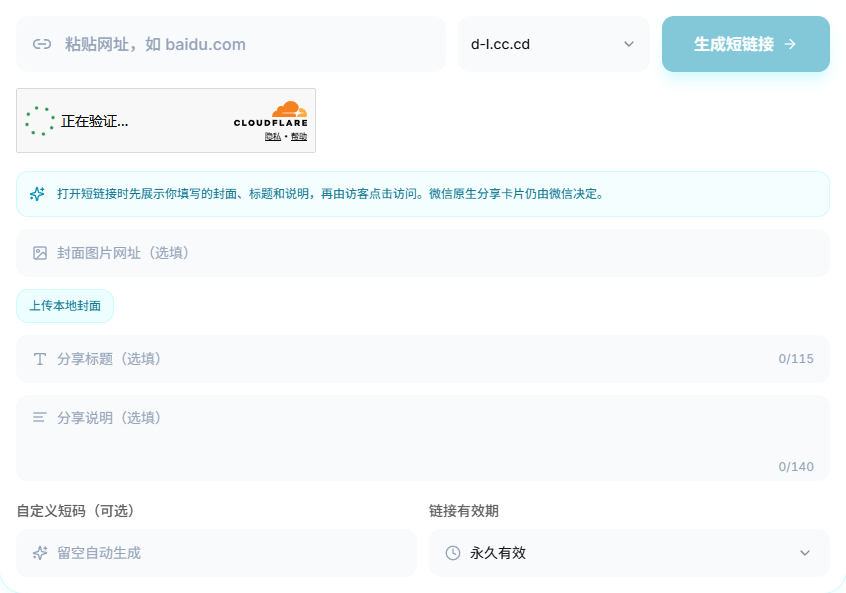Click the 链接有效期 label
Viewport: 846px width, 593px height.
[463, 510]
